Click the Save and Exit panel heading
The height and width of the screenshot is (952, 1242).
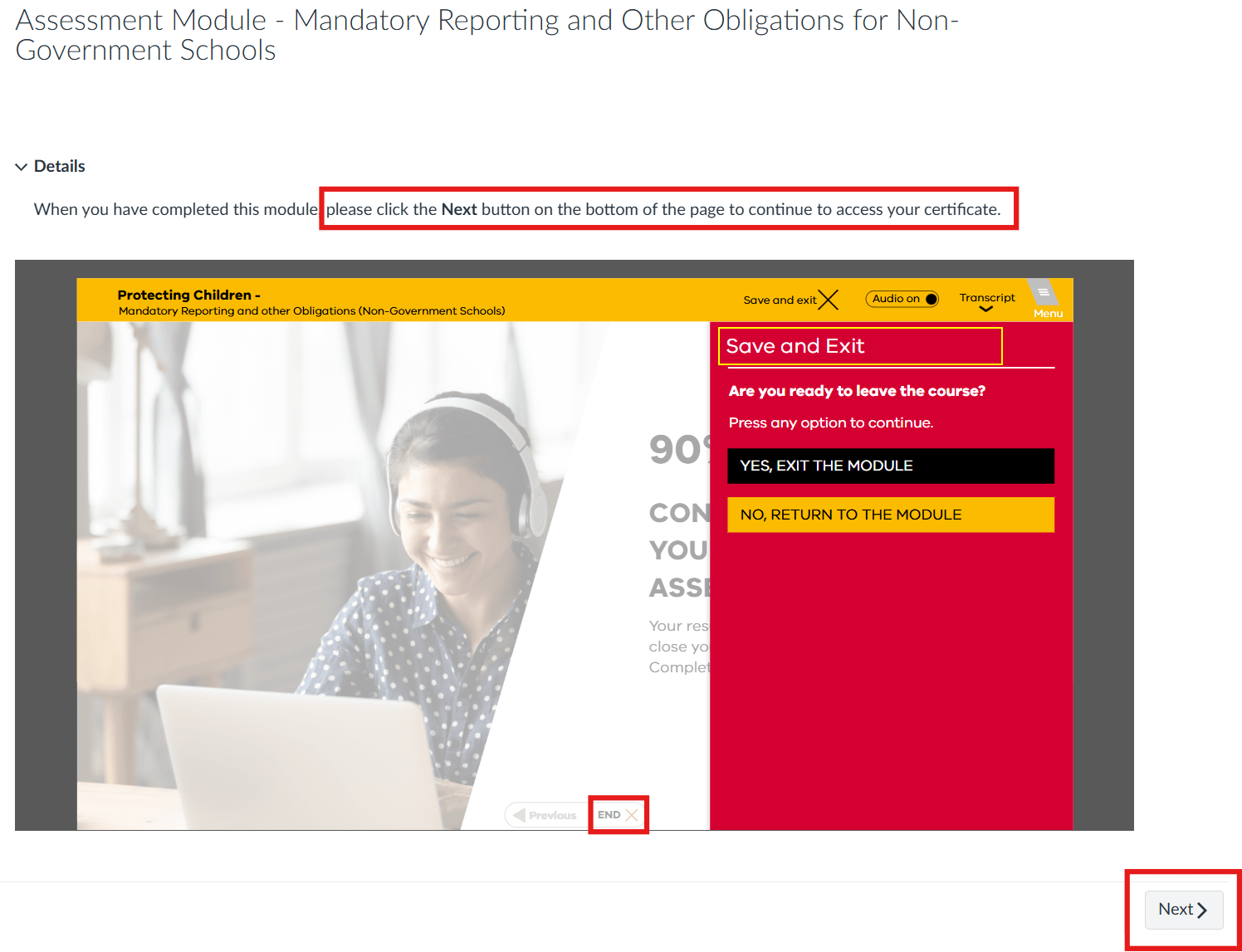pyautogui.click(x=795, y=346)
